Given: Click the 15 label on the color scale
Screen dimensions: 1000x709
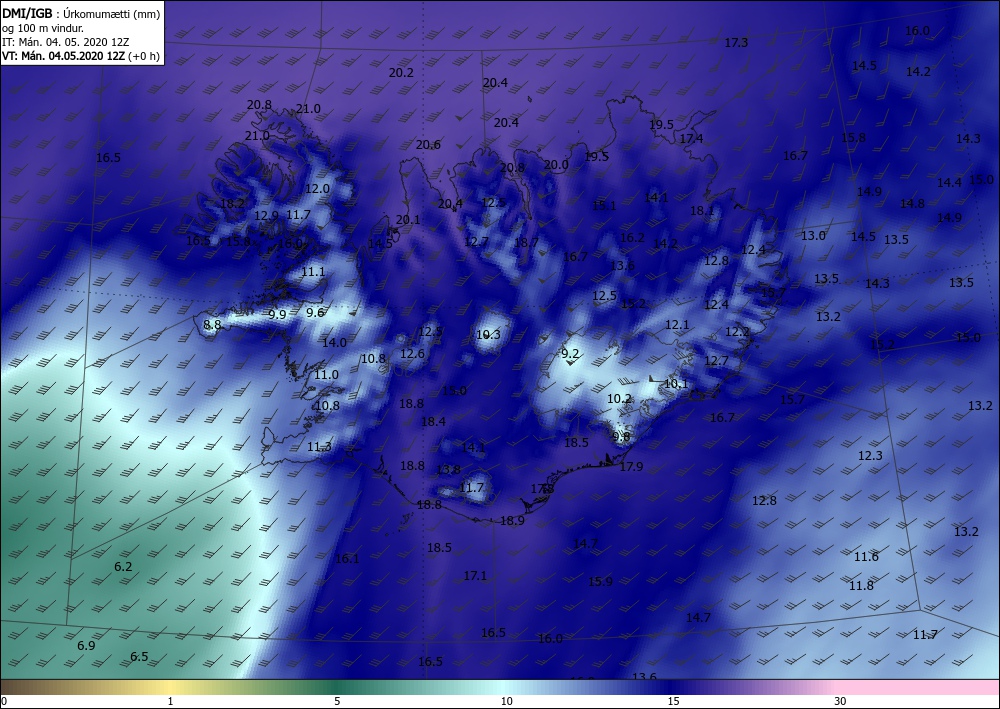Looking at the screenshot, I should (673, 701).
